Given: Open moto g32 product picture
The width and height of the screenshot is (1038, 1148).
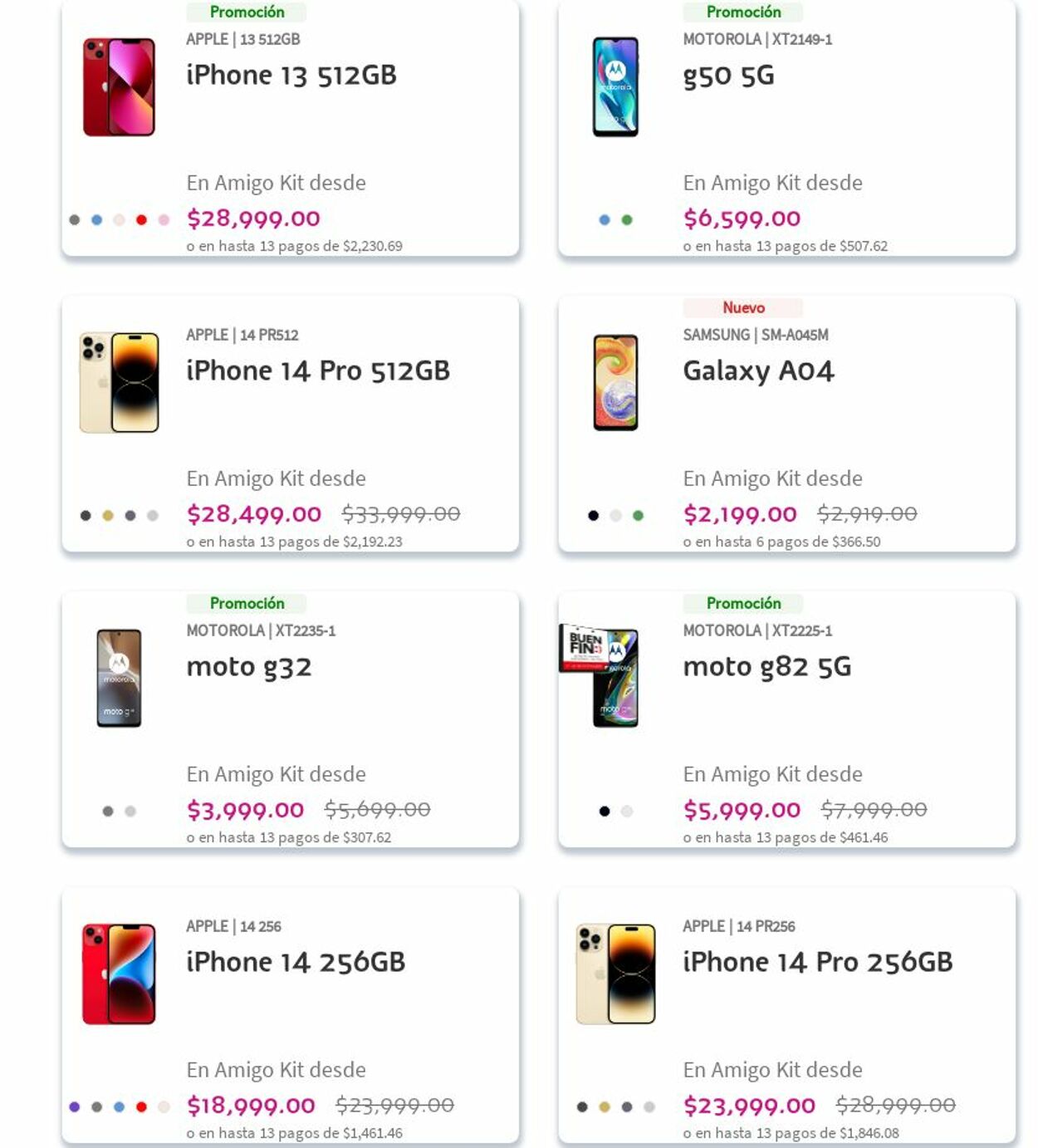Looking at the screenshot, I should (x=119, y=679).
